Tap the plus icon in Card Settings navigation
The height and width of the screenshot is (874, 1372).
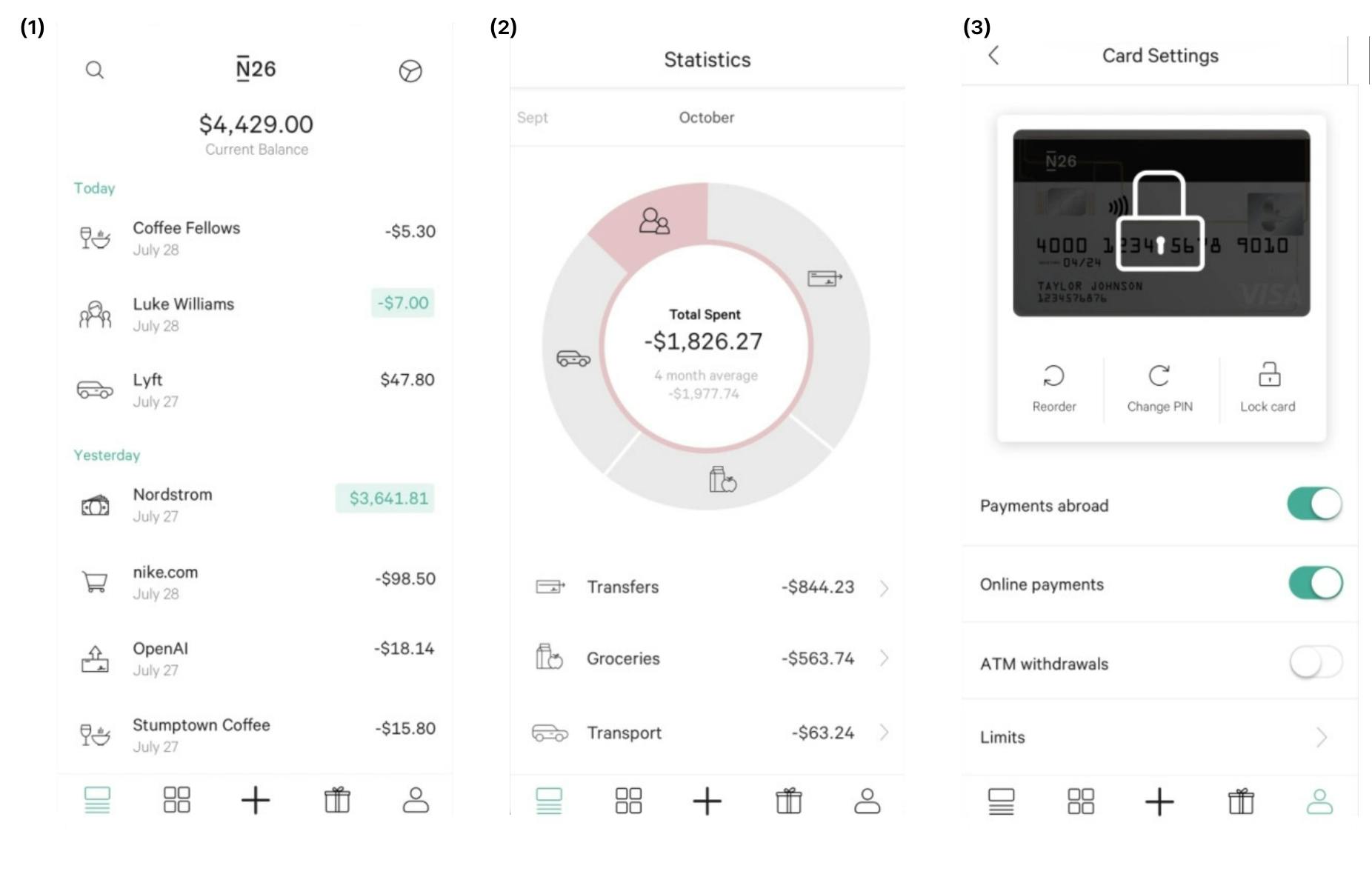1159,801
